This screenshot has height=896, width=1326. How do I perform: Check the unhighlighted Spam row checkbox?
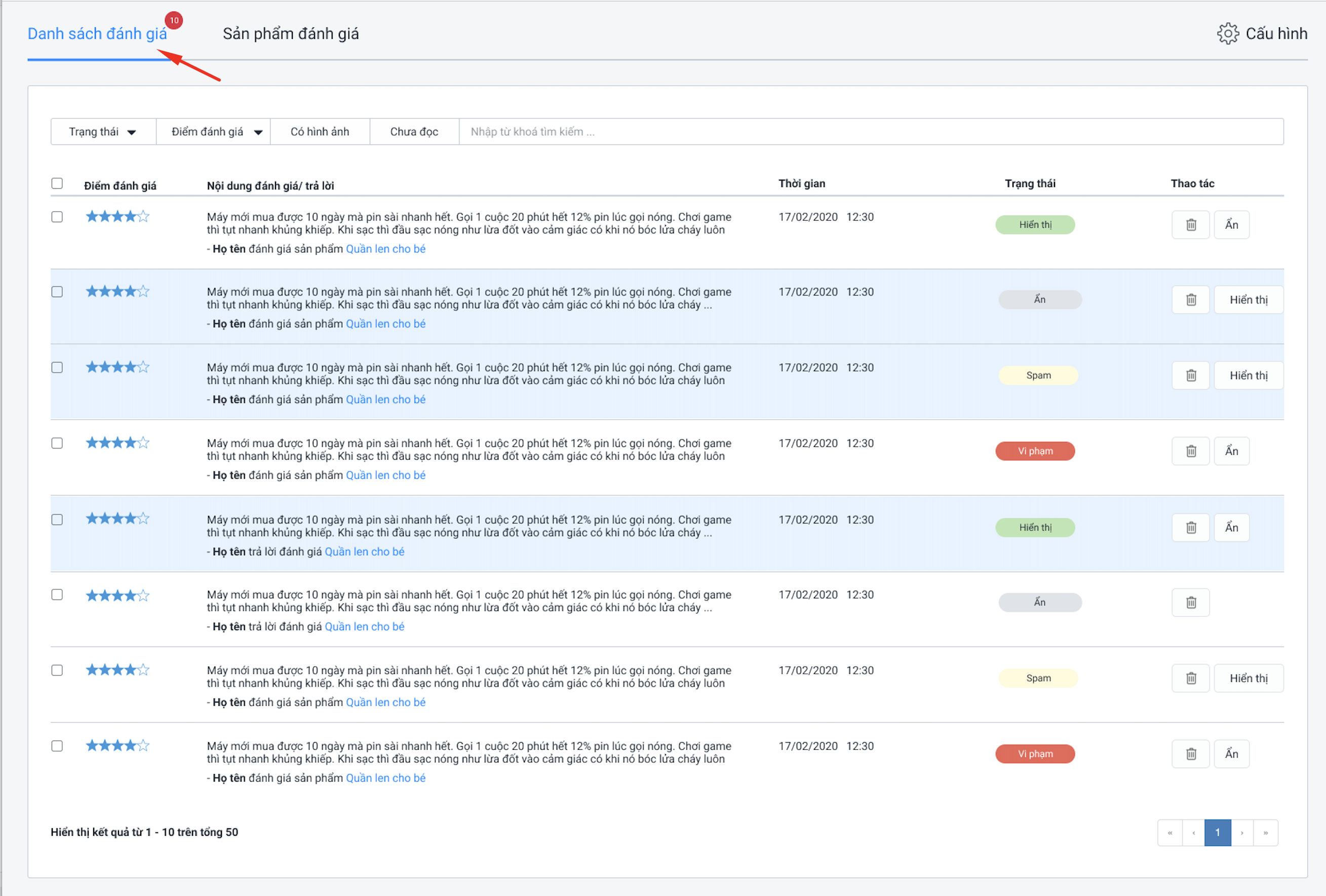57,670
